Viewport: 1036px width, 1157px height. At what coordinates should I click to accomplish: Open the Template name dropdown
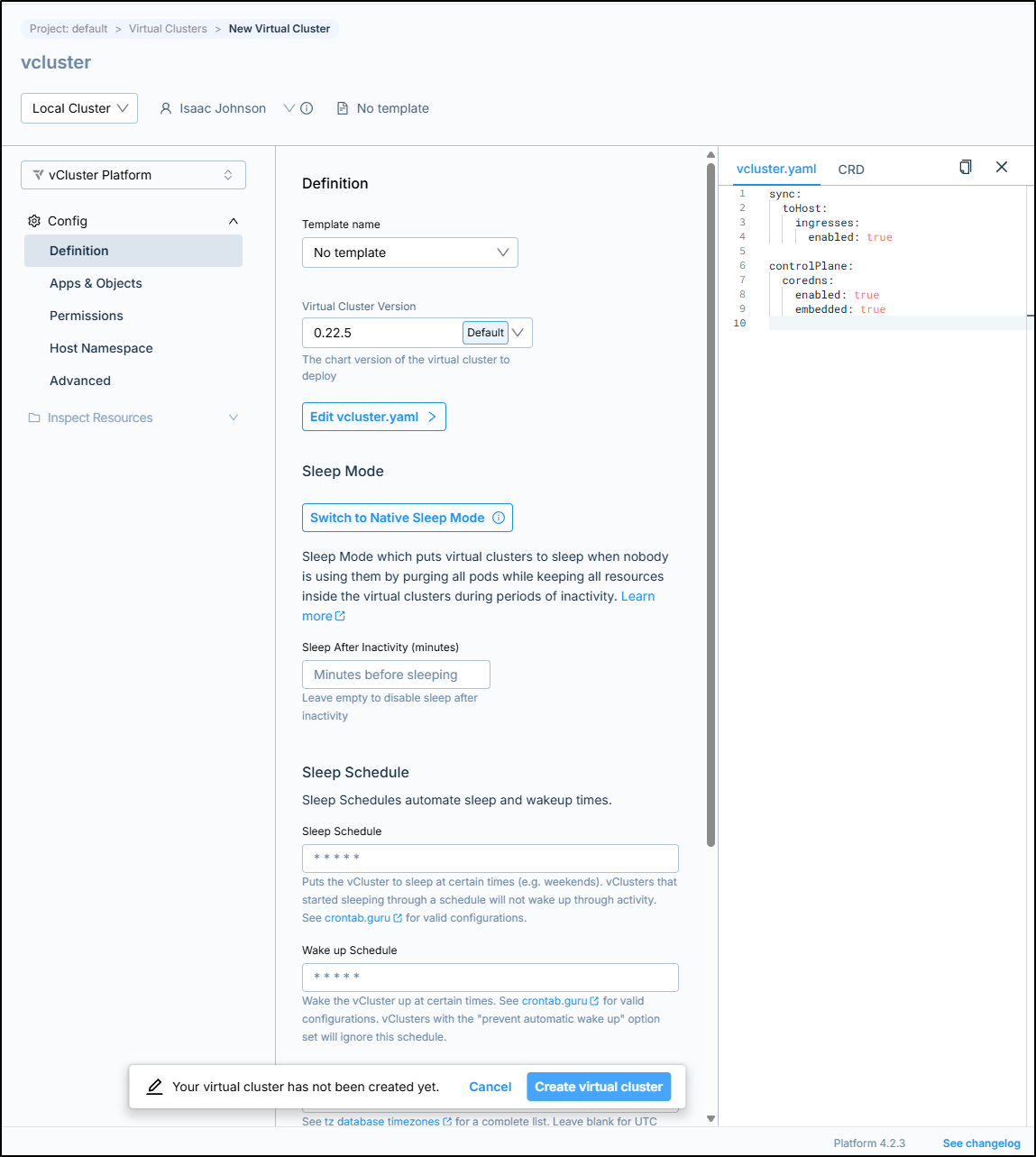point(410,253)
